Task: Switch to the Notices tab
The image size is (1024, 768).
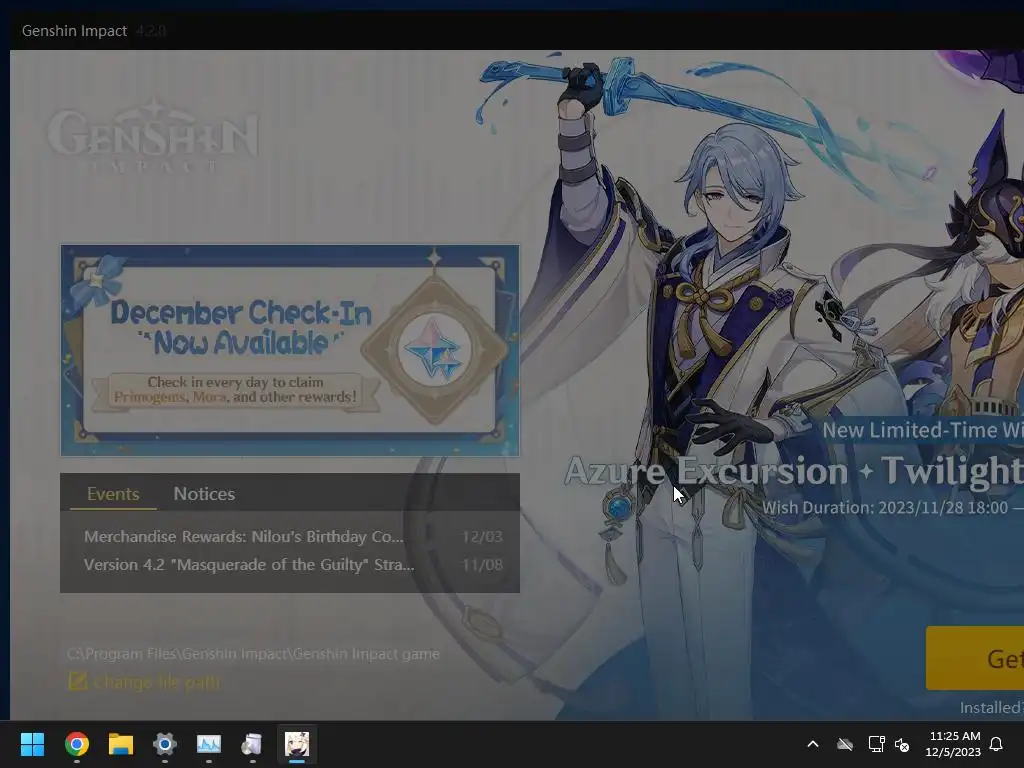Action: 204,494
